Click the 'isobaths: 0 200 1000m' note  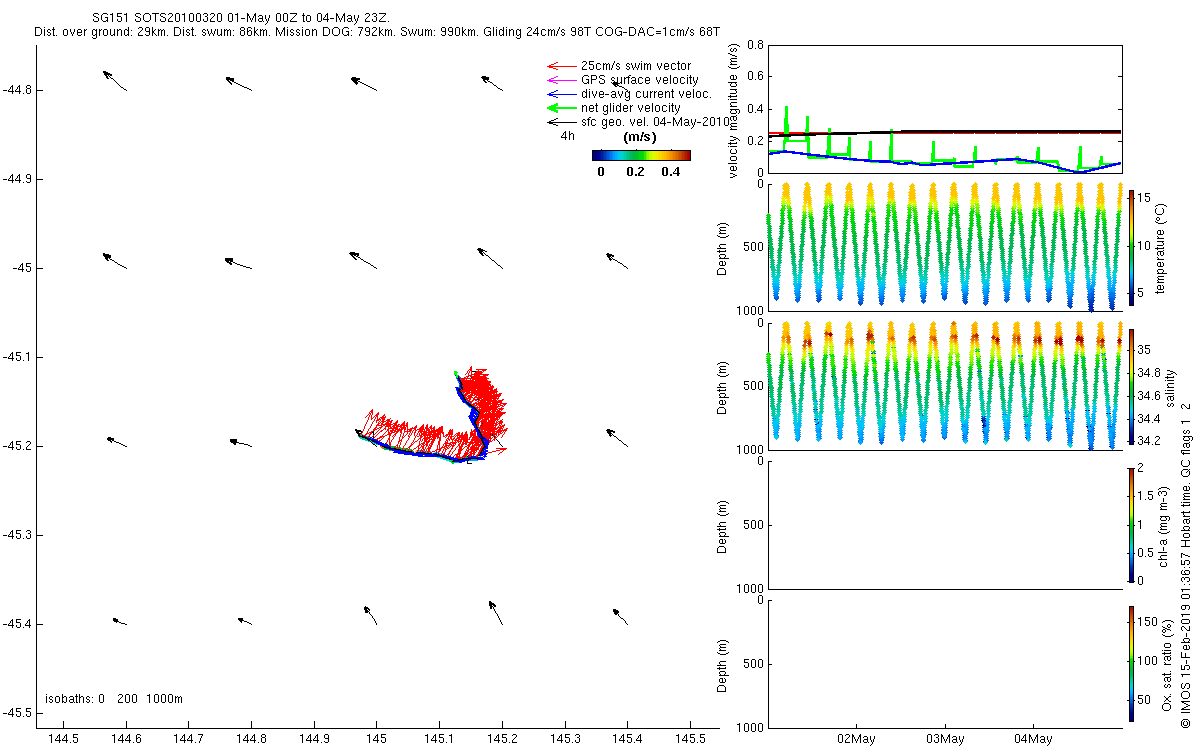point(114,699)
